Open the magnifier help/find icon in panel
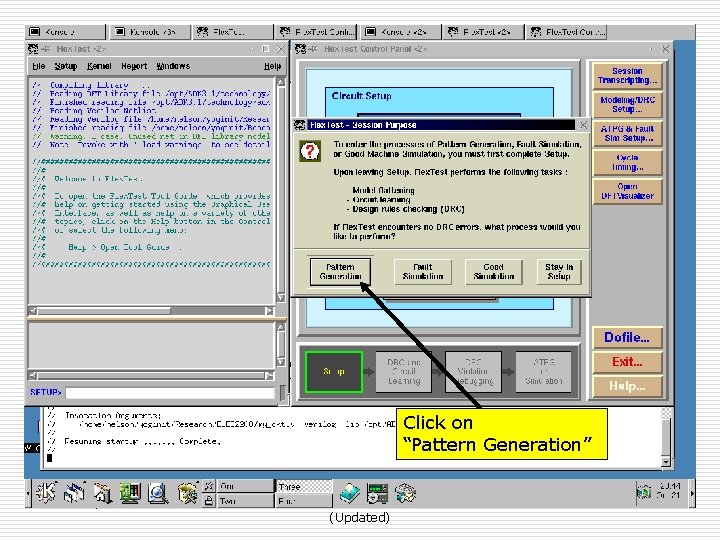 (x=158, y=493)
